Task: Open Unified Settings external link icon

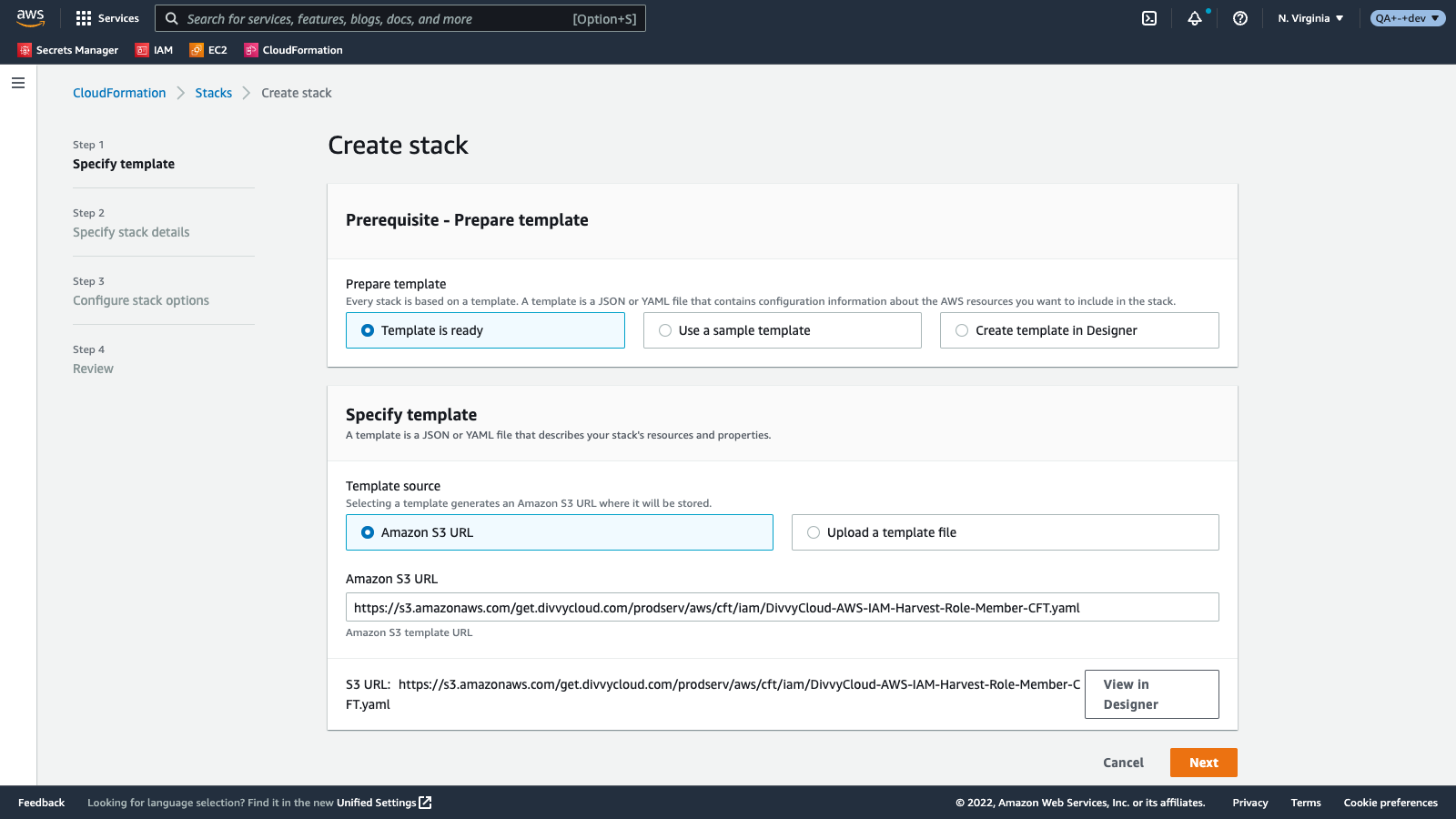Action: click(x=425, y=803)
